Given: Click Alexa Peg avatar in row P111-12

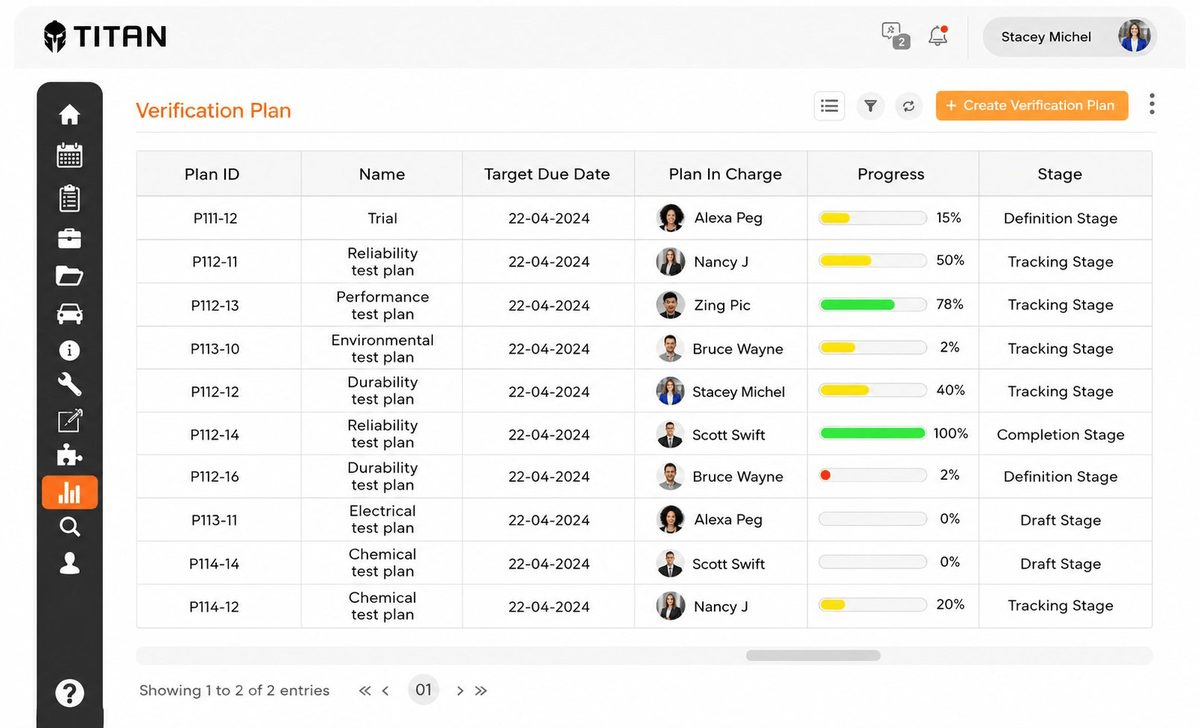Looking at the screenshot, I should click(671, 218).
